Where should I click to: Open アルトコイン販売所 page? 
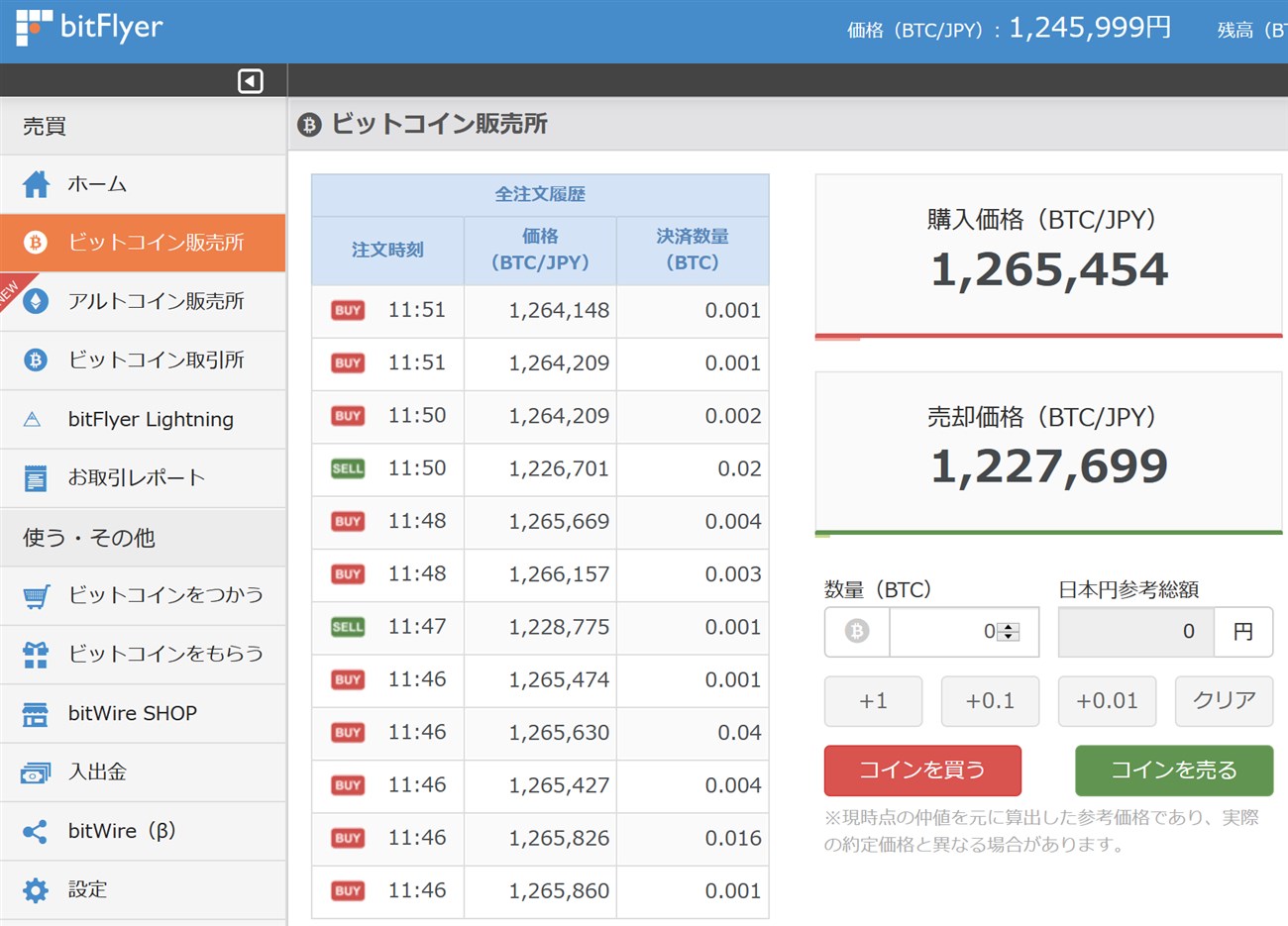tap(143, 301)
